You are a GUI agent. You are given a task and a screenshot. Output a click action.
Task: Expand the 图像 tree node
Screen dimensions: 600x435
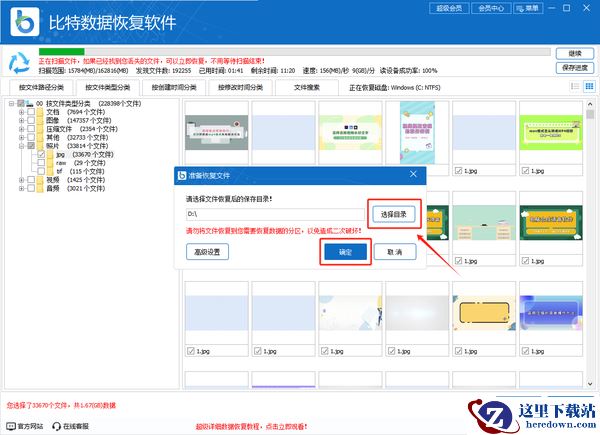pos(21,120)
